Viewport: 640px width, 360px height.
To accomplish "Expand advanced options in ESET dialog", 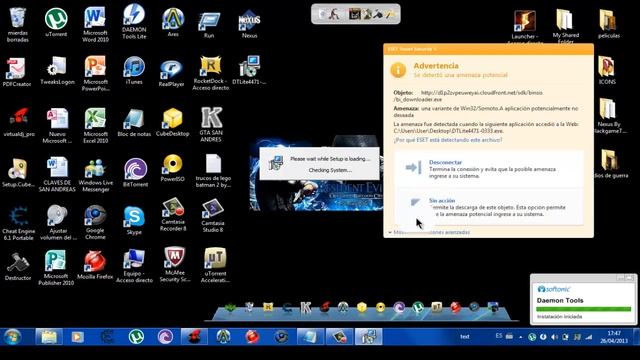I will point(429,232).
